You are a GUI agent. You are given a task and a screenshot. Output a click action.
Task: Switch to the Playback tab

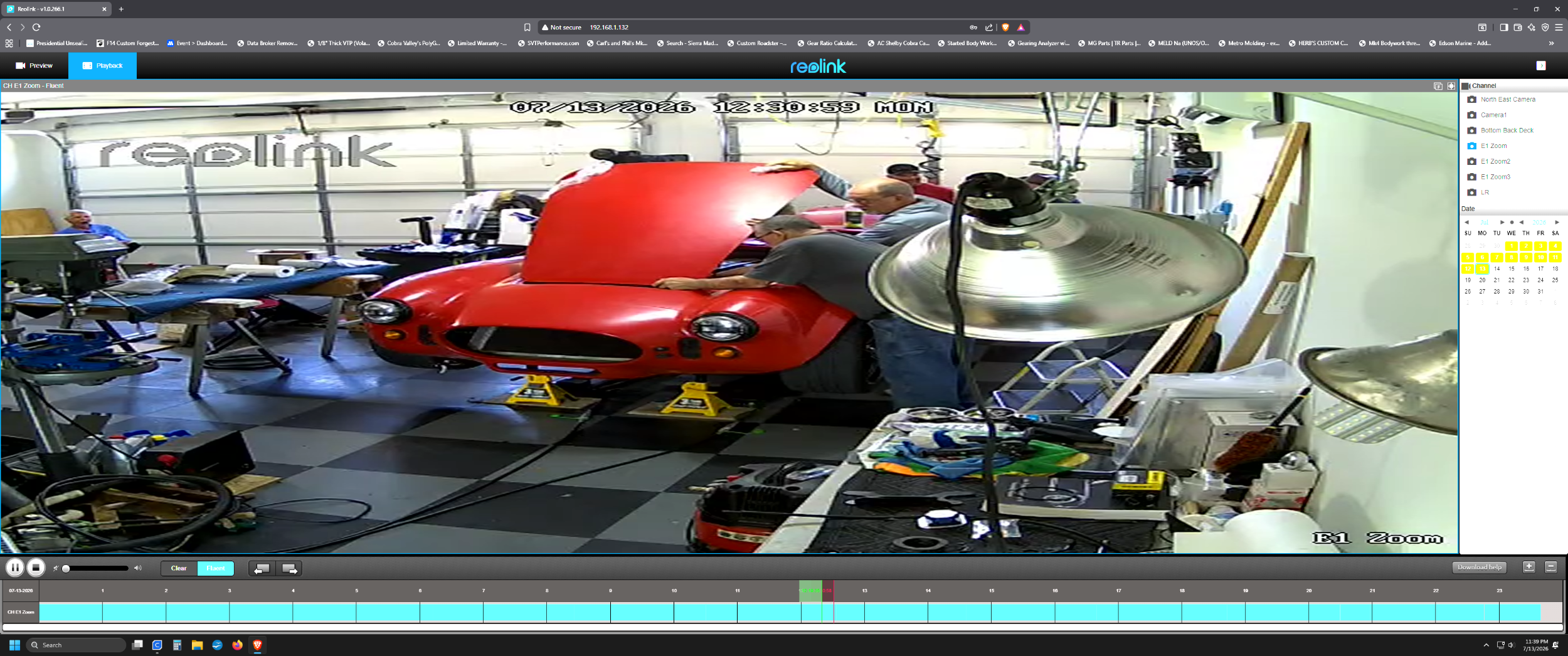coord(103,66)
